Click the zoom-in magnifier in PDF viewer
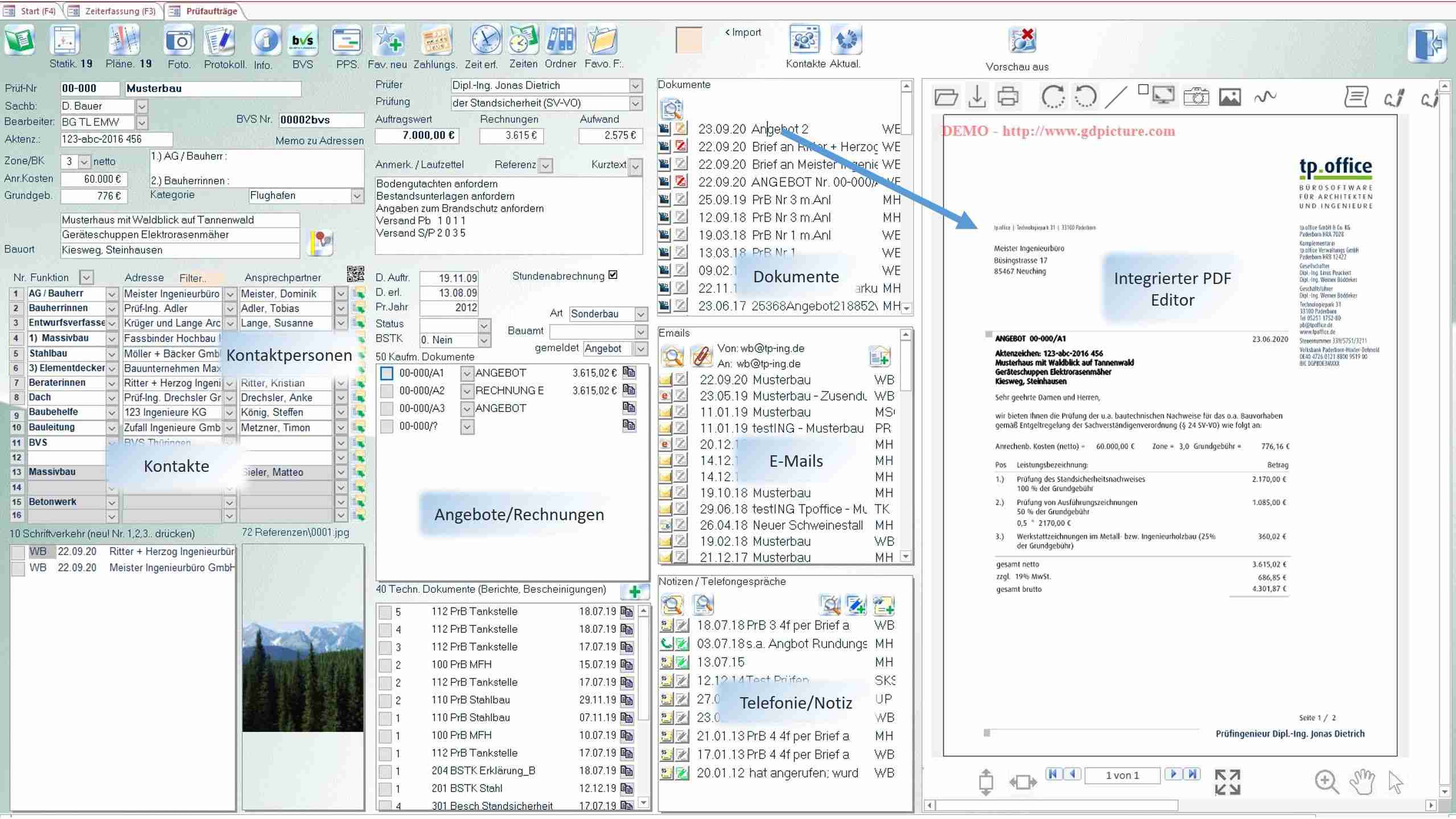This screenshot has width=1456, height=819. point(1326,781)
